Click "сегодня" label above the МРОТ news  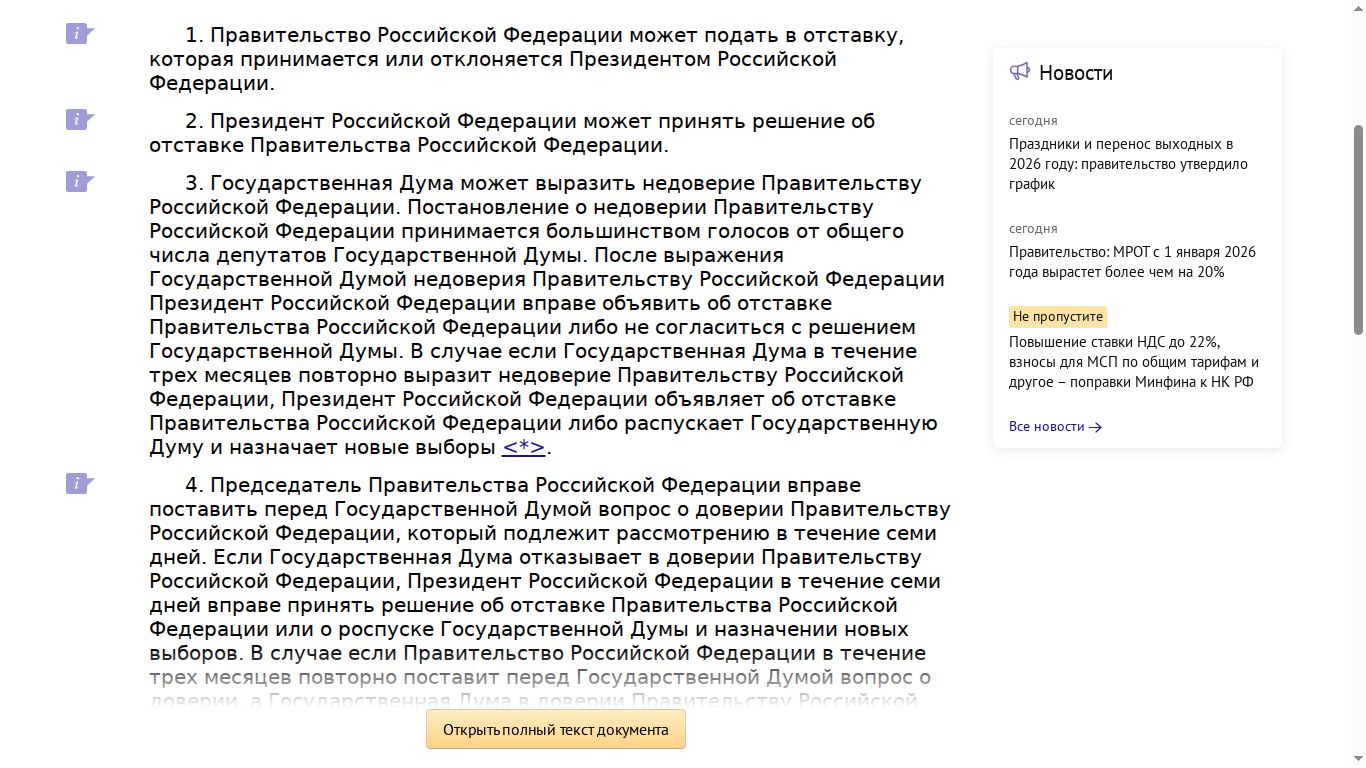pyautogui.click(x=1033, y=229)
